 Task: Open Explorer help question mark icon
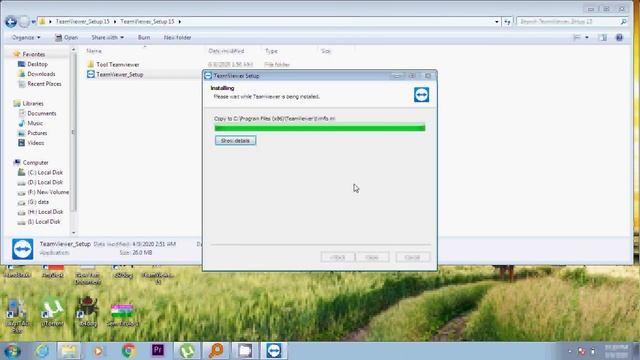(x=619, y=38)
